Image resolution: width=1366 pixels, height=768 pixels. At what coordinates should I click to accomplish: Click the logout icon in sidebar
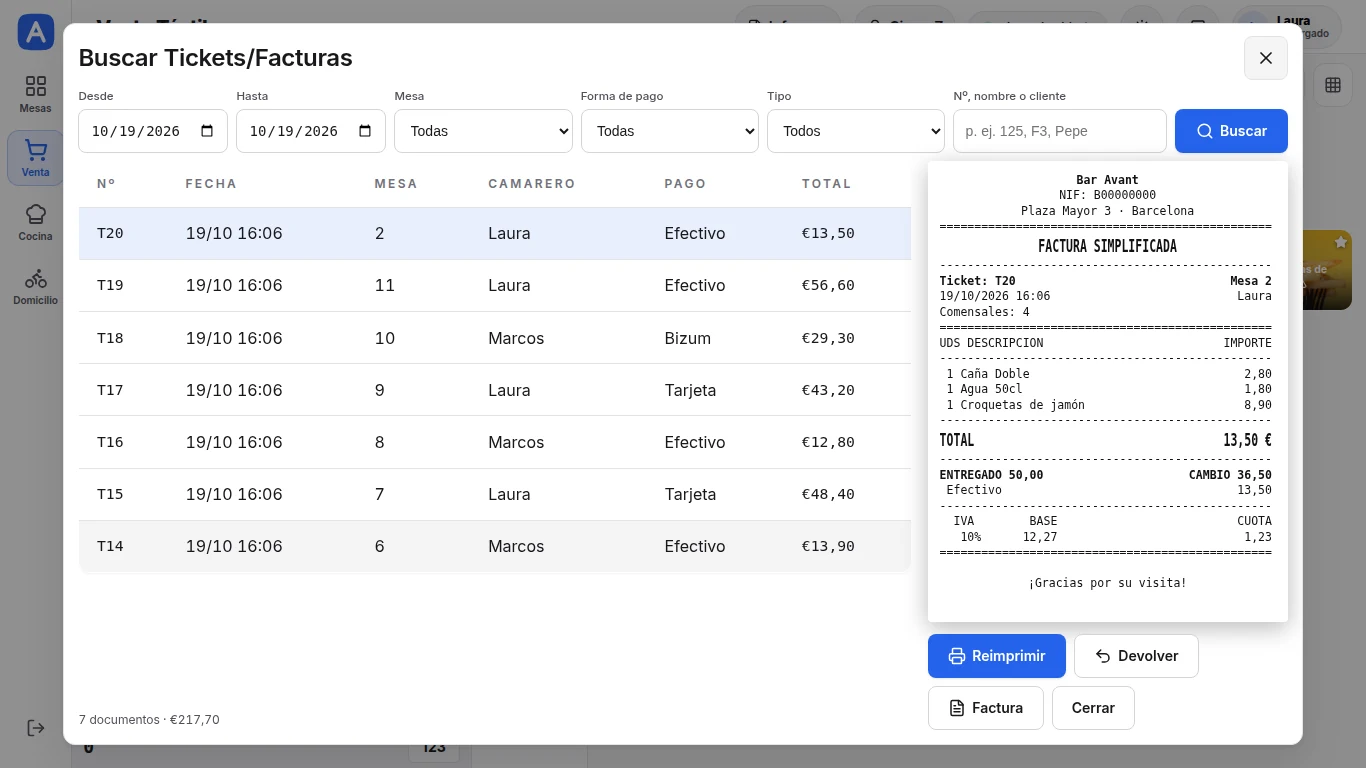pyautogui.click(x=35, y=728)
